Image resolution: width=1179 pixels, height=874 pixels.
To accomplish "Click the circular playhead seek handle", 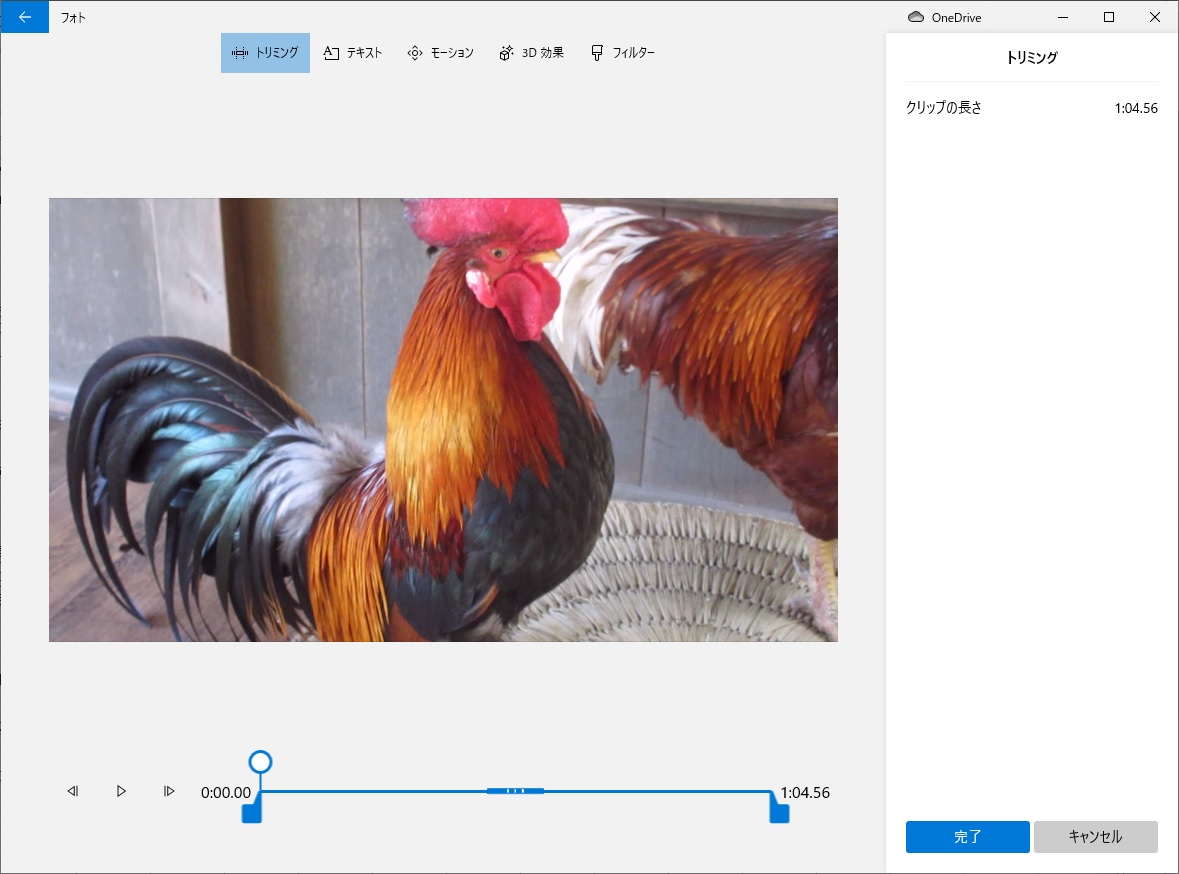I will (x=260, y=762).
